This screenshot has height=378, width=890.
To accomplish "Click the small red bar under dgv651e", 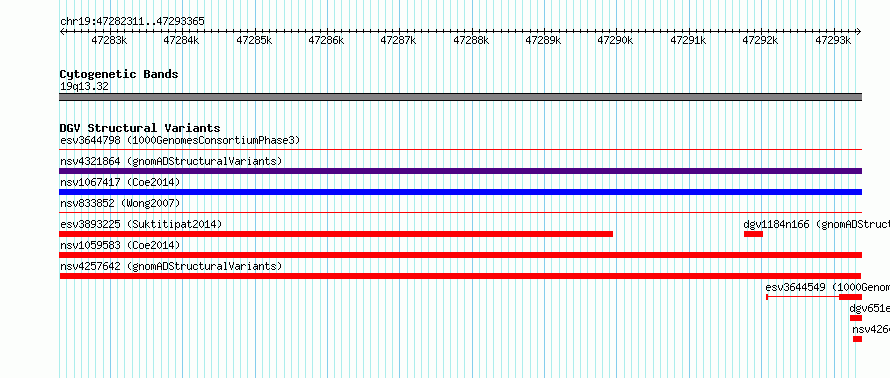I will tap(856, 318).
